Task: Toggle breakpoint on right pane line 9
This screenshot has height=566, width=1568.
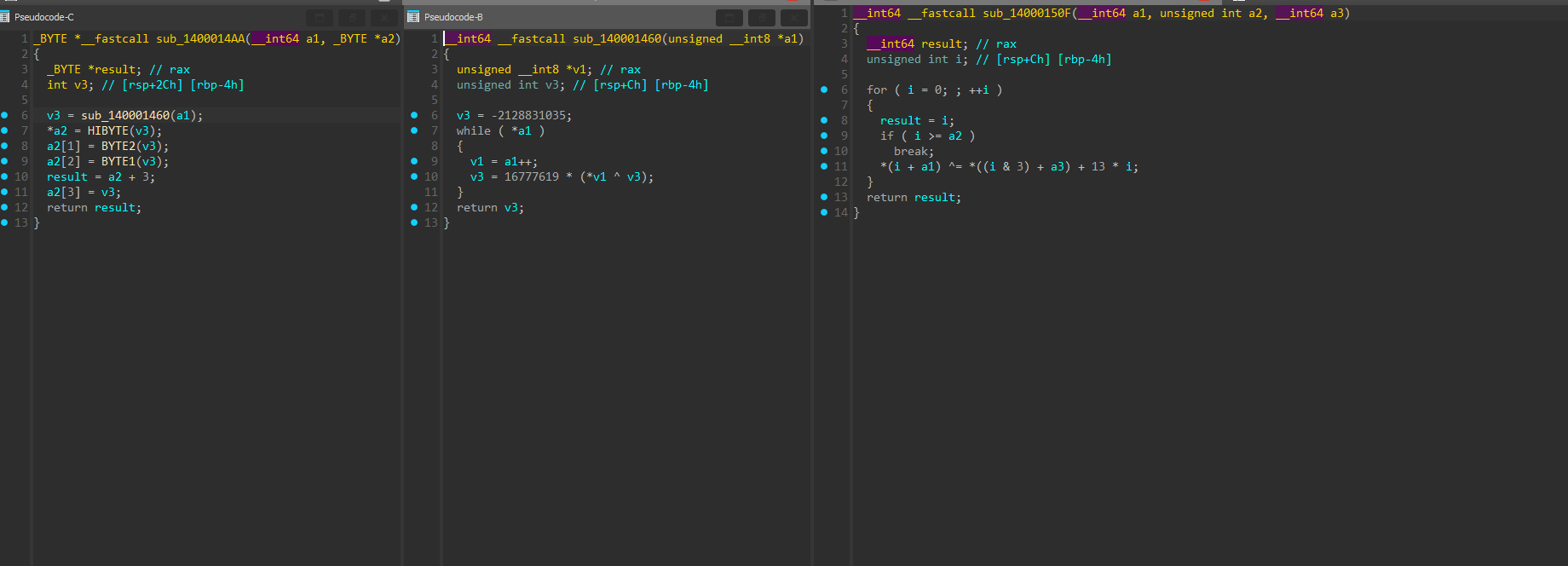Action: (x=824, y=136)
